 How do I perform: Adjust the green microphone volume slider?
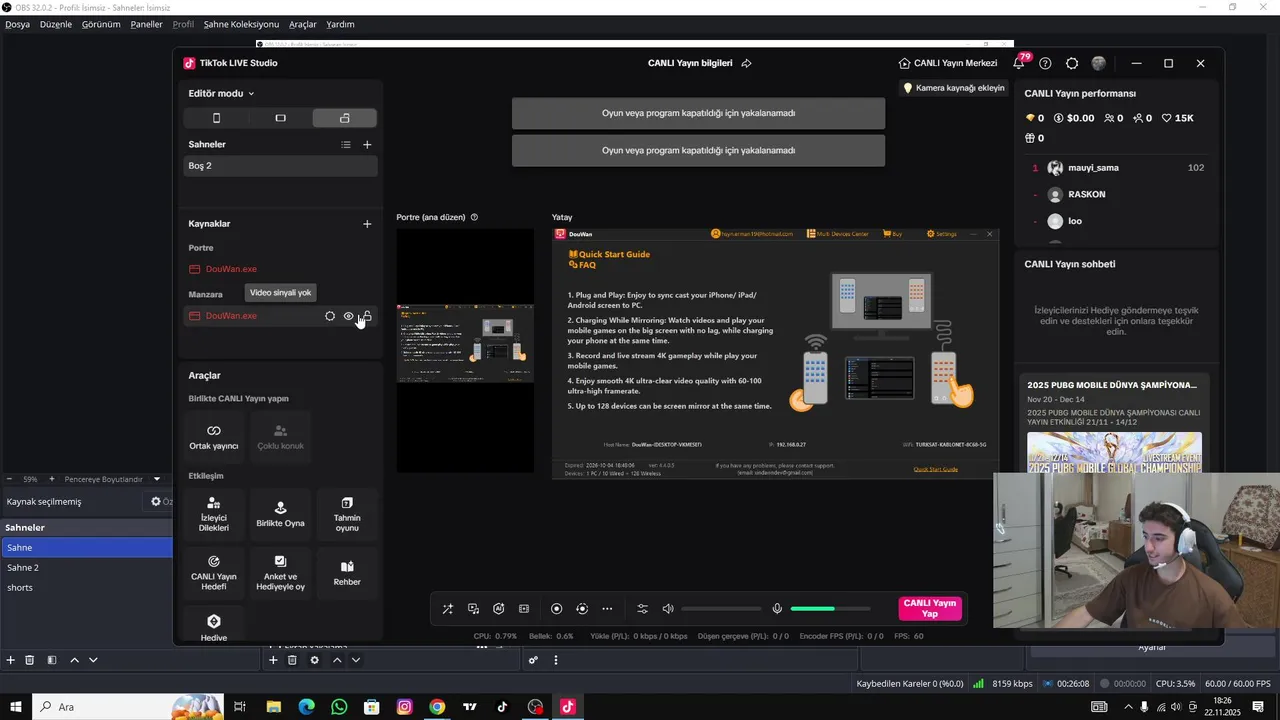(830, 609)
